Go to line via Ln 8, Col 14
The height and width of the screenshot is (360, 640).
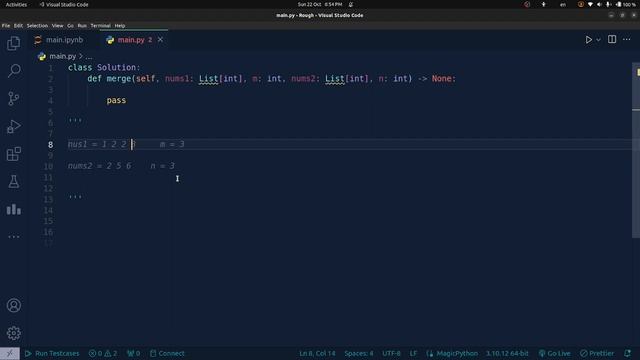[317, 353]
